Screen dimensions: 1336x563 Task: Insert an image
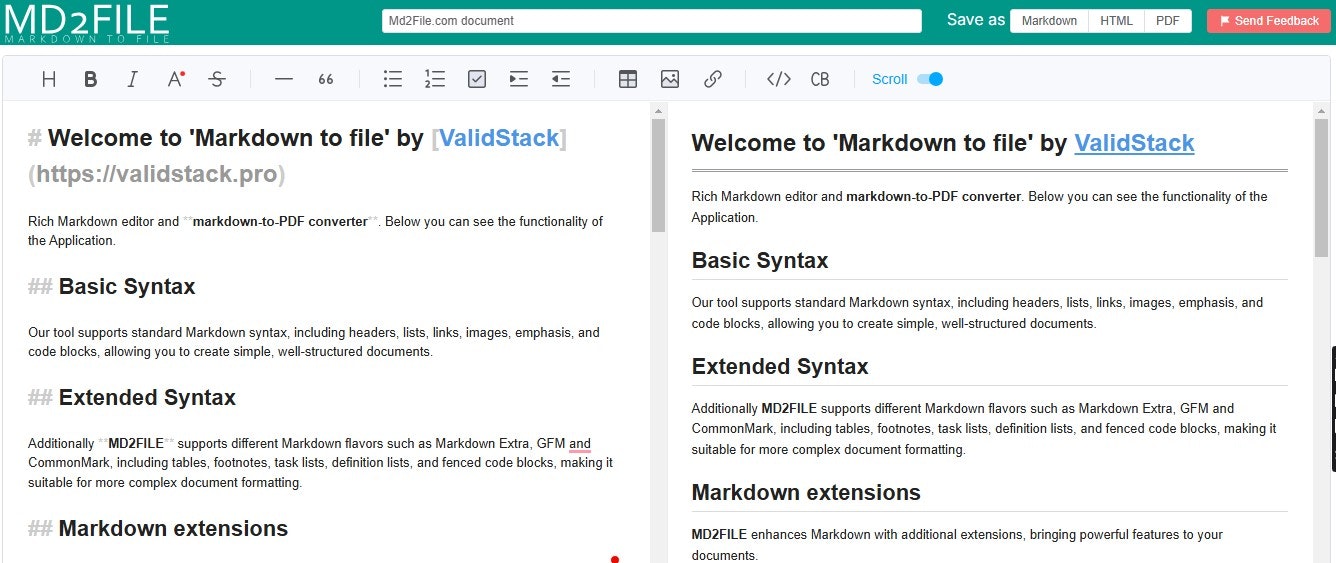[670, 79]
